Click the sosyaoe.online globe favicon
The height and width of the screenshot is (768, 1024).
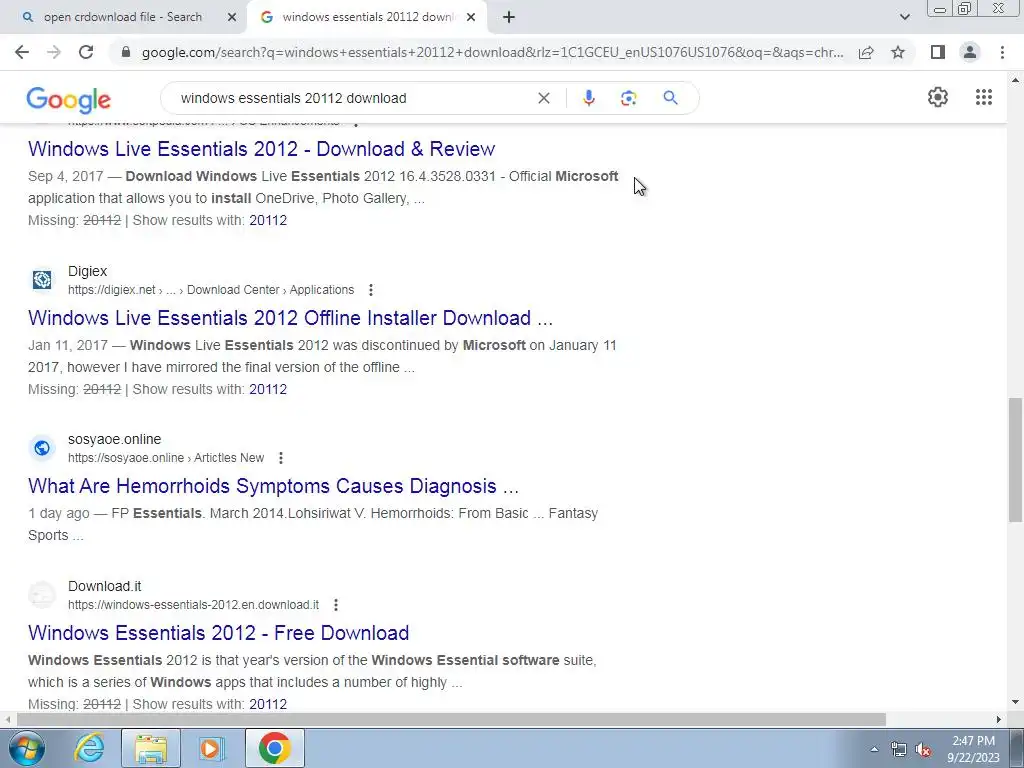point(42,448)
